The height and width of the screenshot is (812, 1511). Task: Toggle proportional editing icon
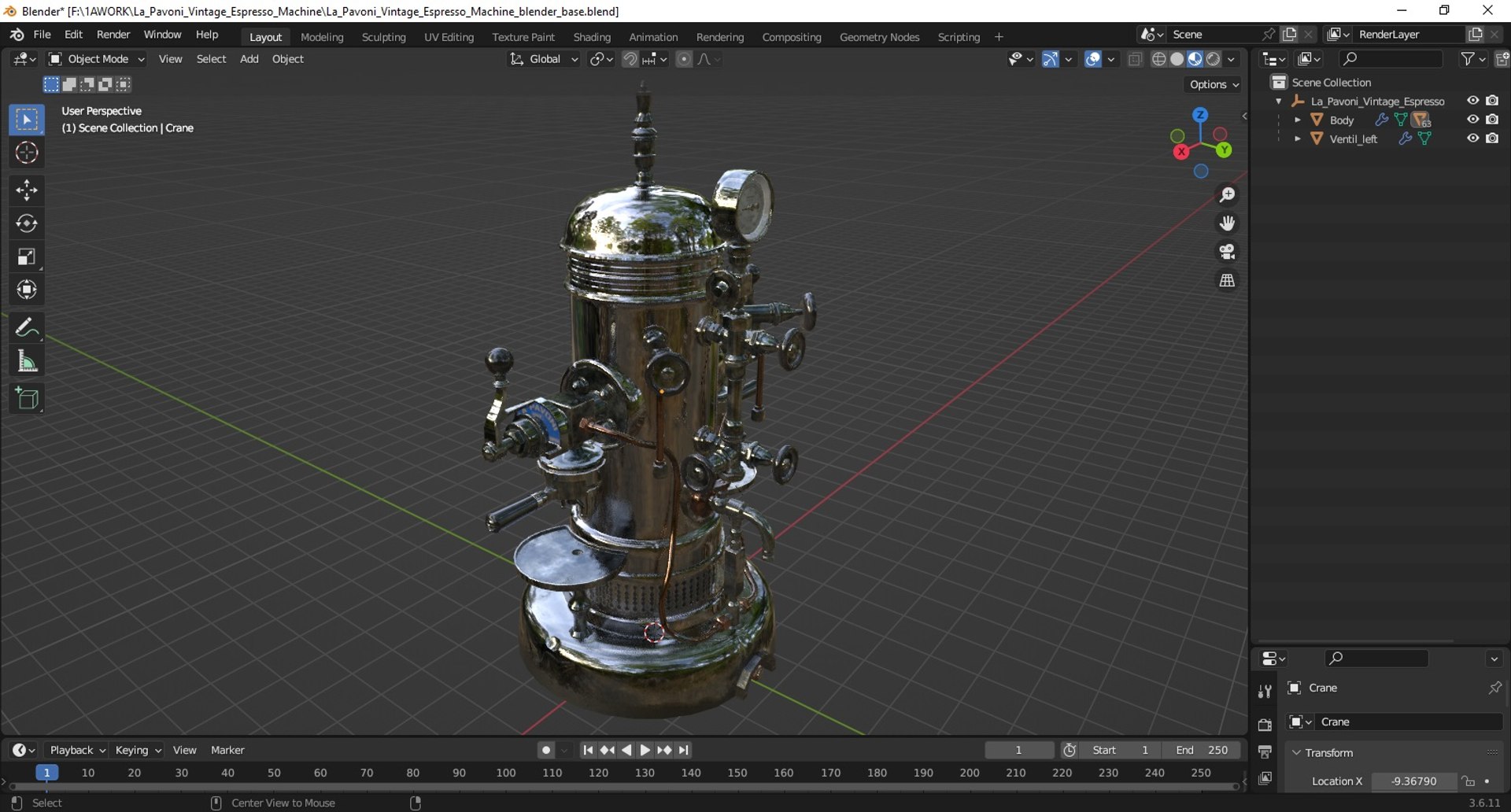tap(684, 59)
